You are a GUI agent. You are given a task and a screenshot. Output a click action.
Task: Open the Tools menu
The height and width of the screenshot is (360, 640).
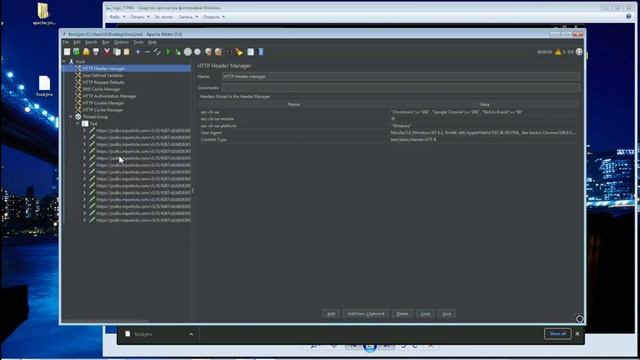(139, 42)
